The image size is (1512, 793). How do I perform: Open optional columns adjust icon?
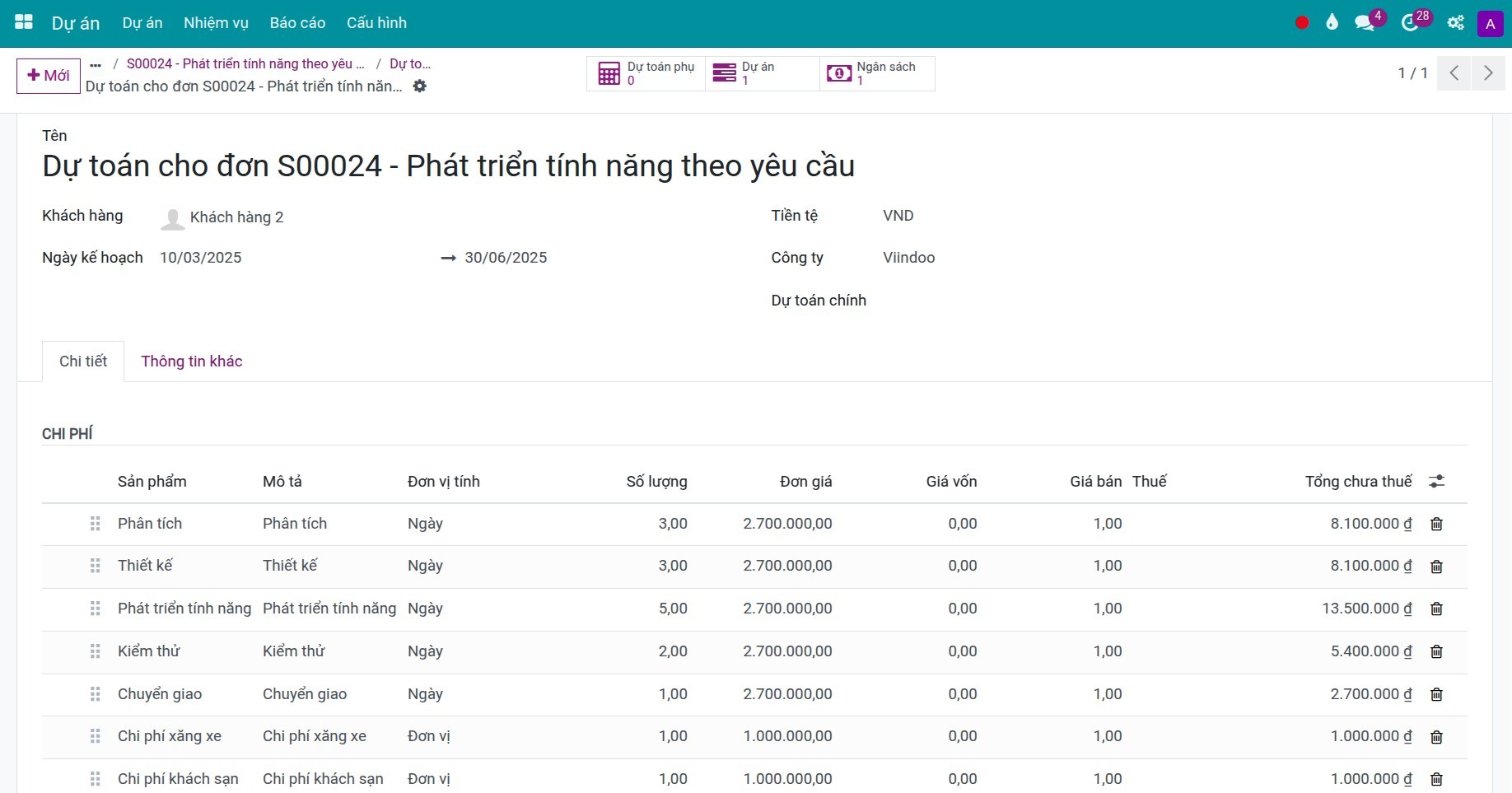tap(1437, 482)
